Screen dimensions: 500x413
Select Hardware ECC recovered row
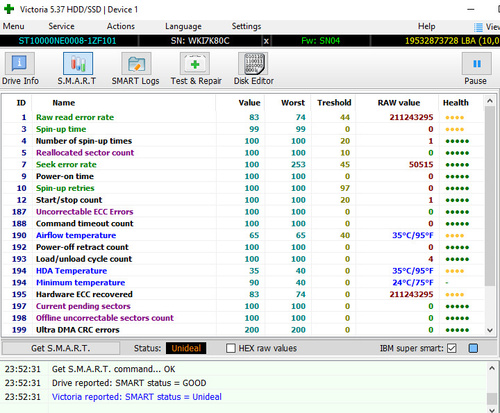point(243,294)
